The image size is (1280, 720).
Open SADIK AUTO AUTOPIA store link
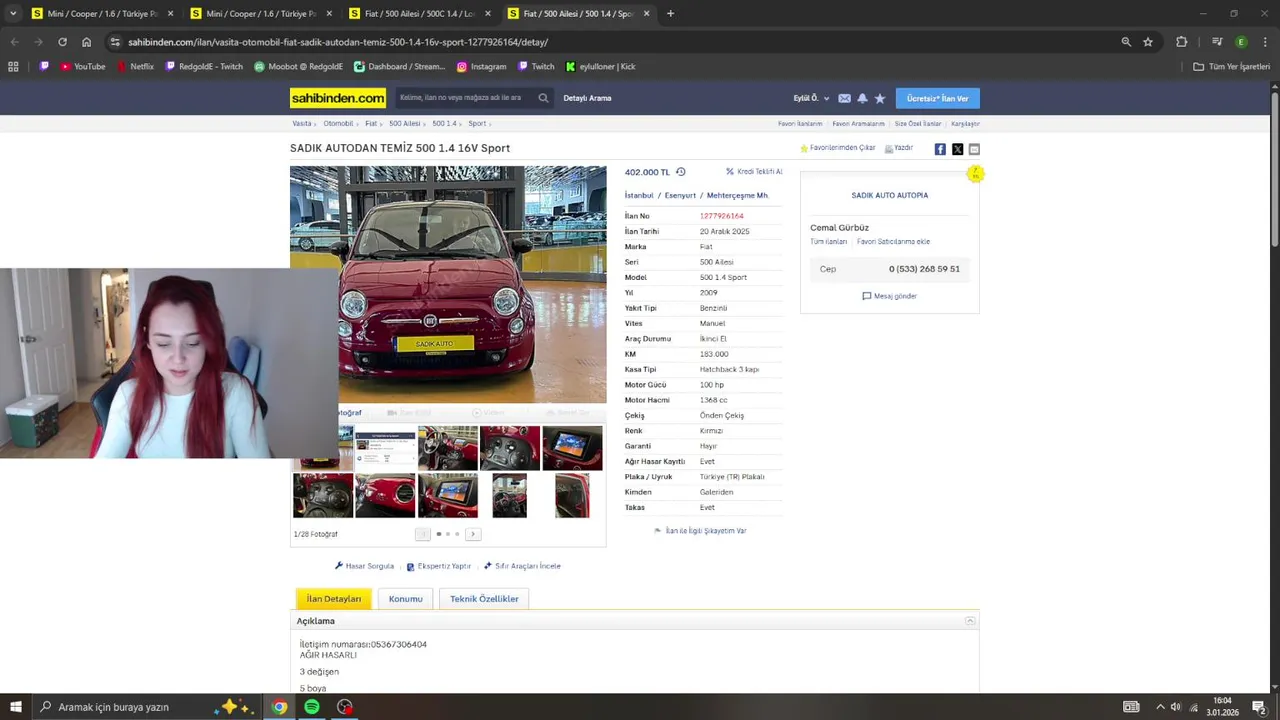[x=890, y=195]
